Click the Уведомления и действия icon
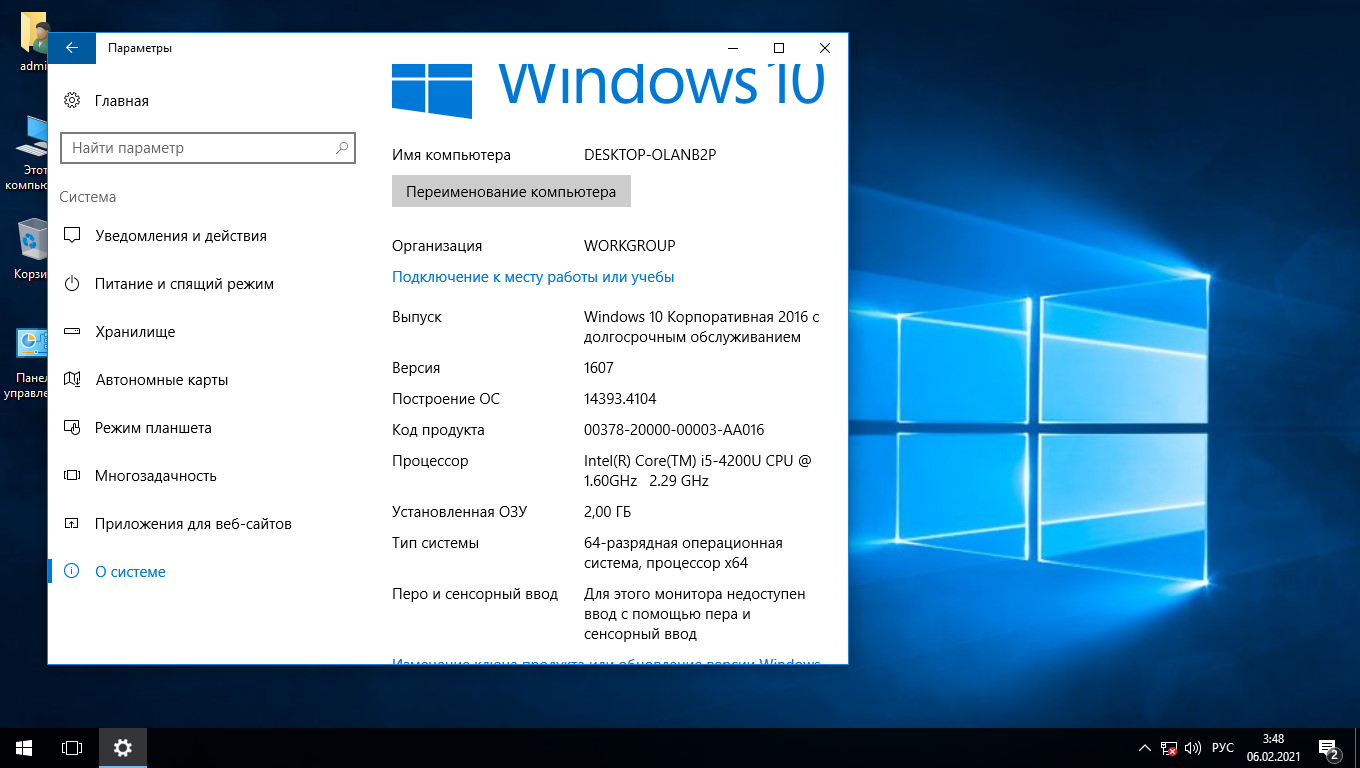The width and height of the screenshot is (1360, 768). [72, 236]
